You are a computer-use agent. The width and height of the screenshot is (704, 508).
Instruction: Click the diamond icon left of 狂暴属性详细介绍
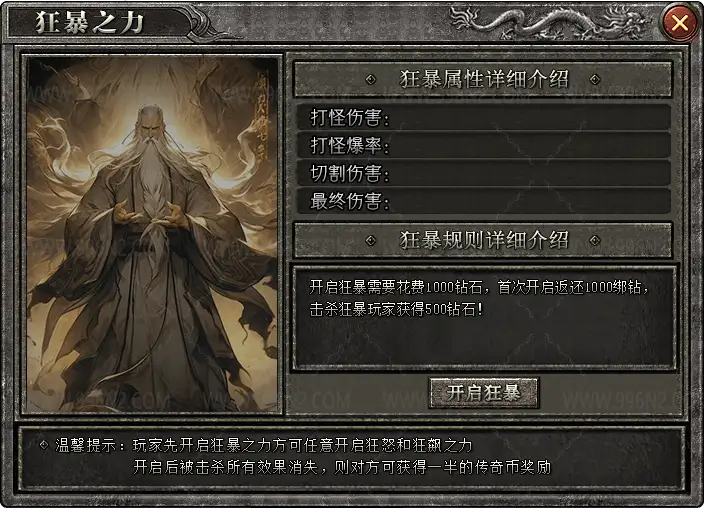pyautogui.click(x=371, y=80)
